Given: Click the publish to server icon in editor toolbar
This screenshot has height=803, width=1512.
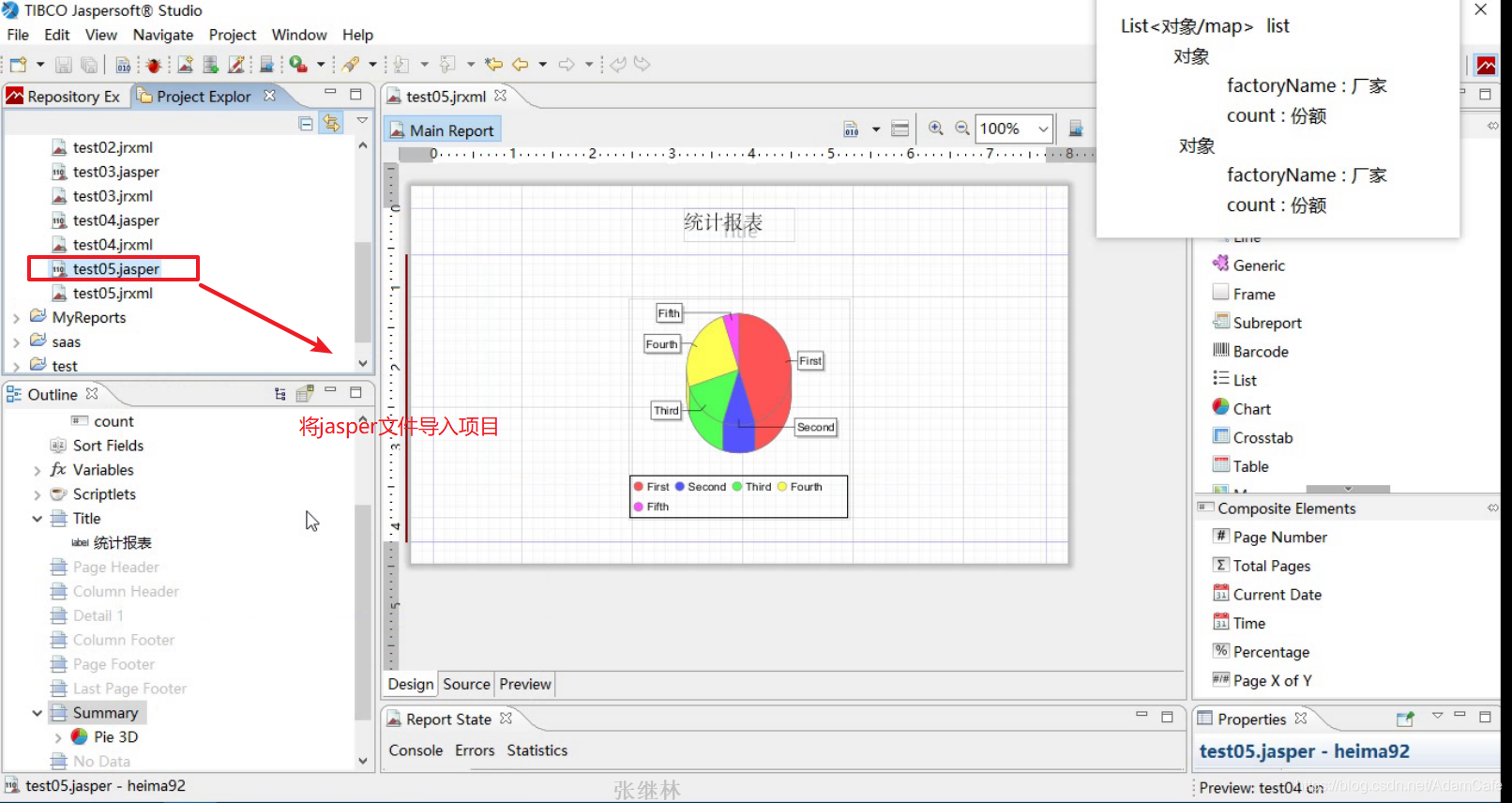Looking at the screenshot, I should (1076, 129).
